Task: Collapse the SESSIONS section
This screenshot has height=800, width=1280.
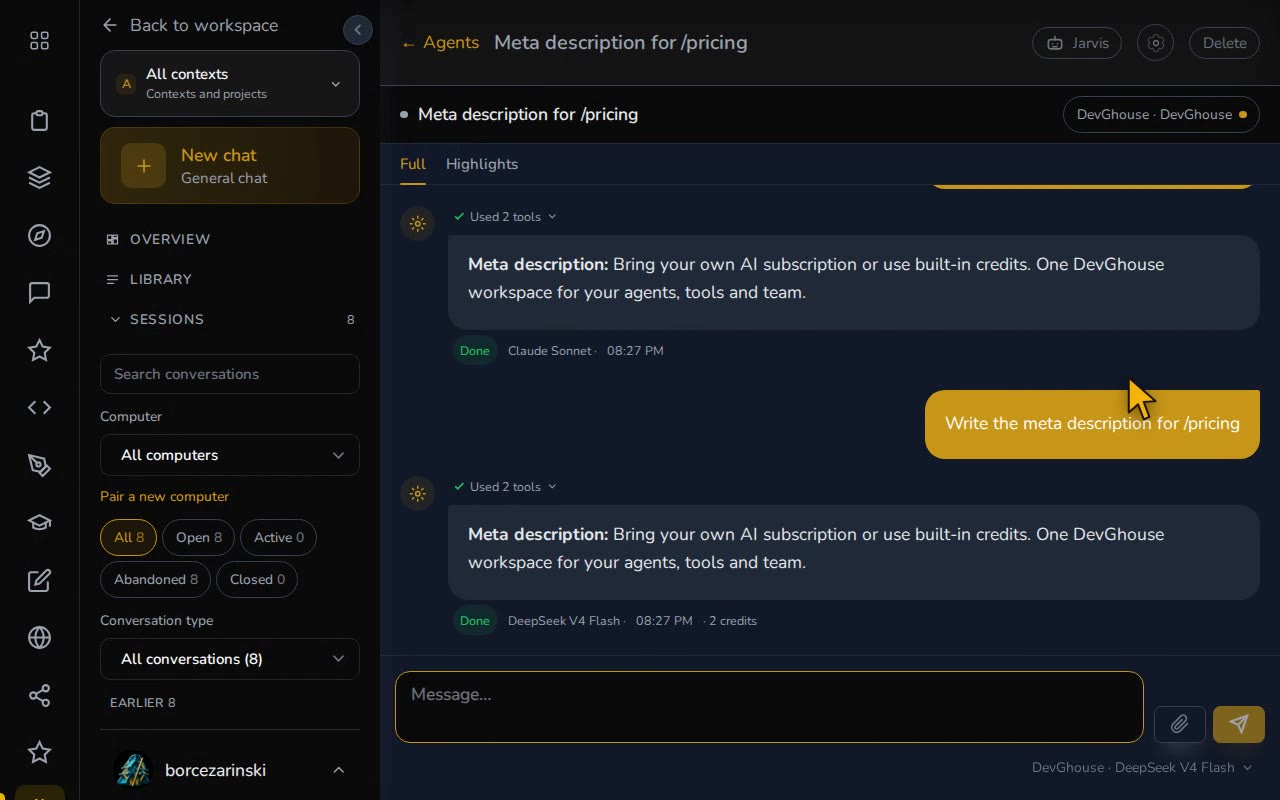Action: (230, 319)
